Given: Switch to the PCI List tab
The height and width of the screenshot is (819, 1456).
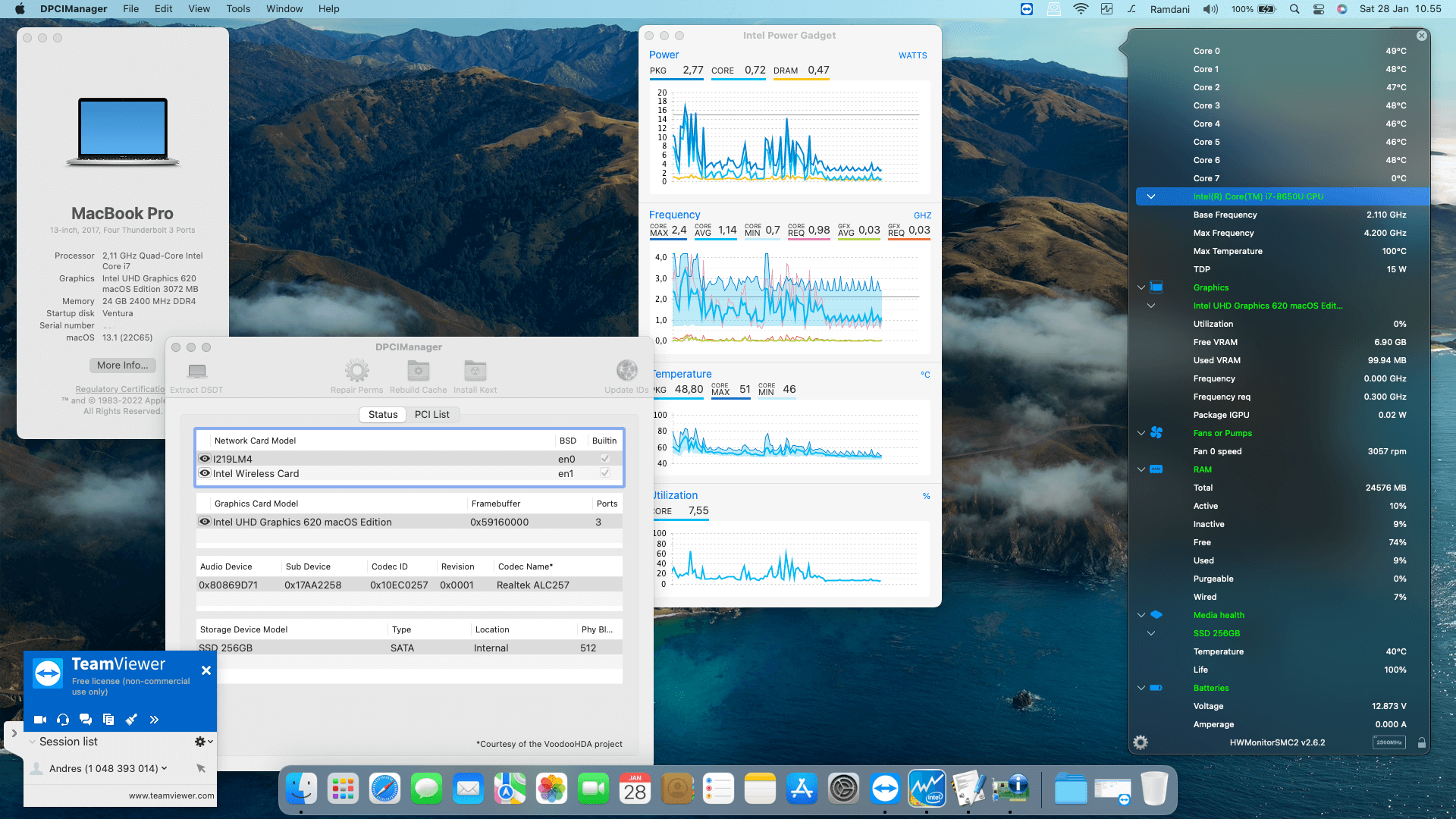Looking at the screenshot, I should [431, 414].
